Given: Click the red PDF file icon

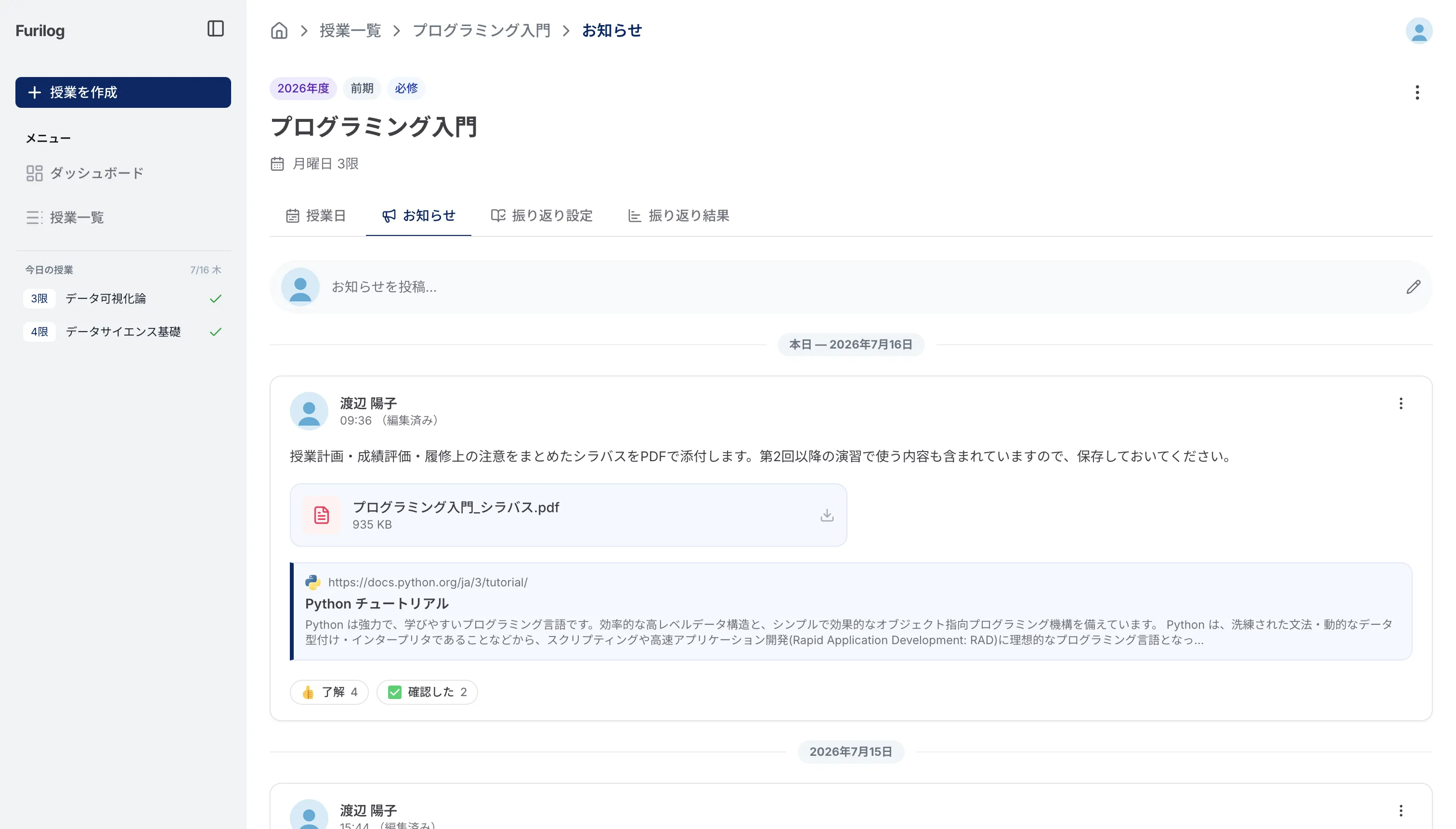Looking at the screenshot, I should click(321, 515).
